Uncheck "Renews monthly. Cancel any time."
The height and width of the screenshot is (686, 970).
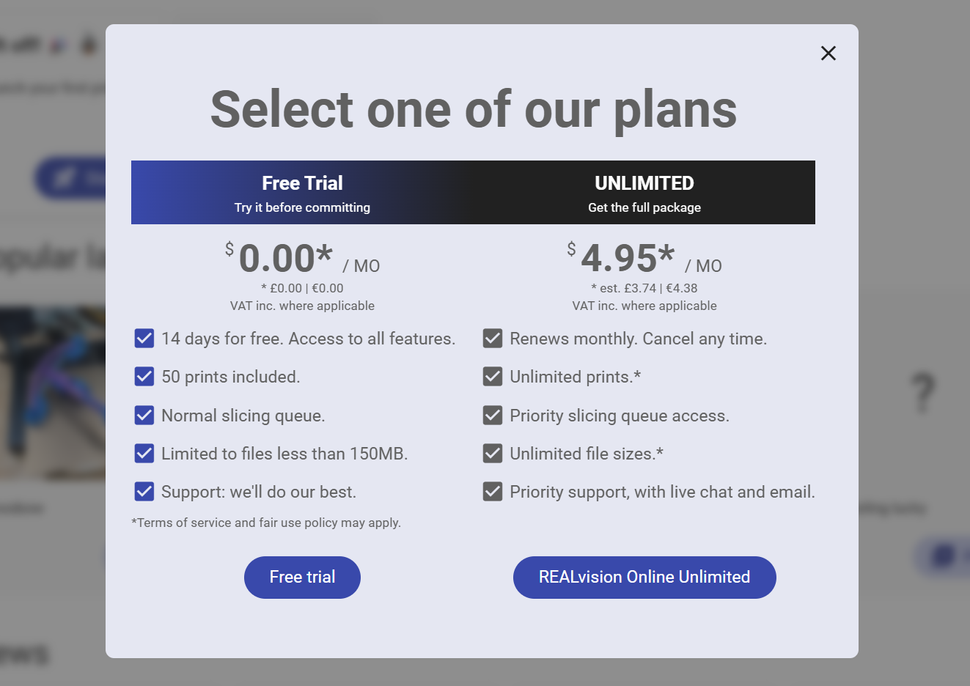tap(492, 338)
